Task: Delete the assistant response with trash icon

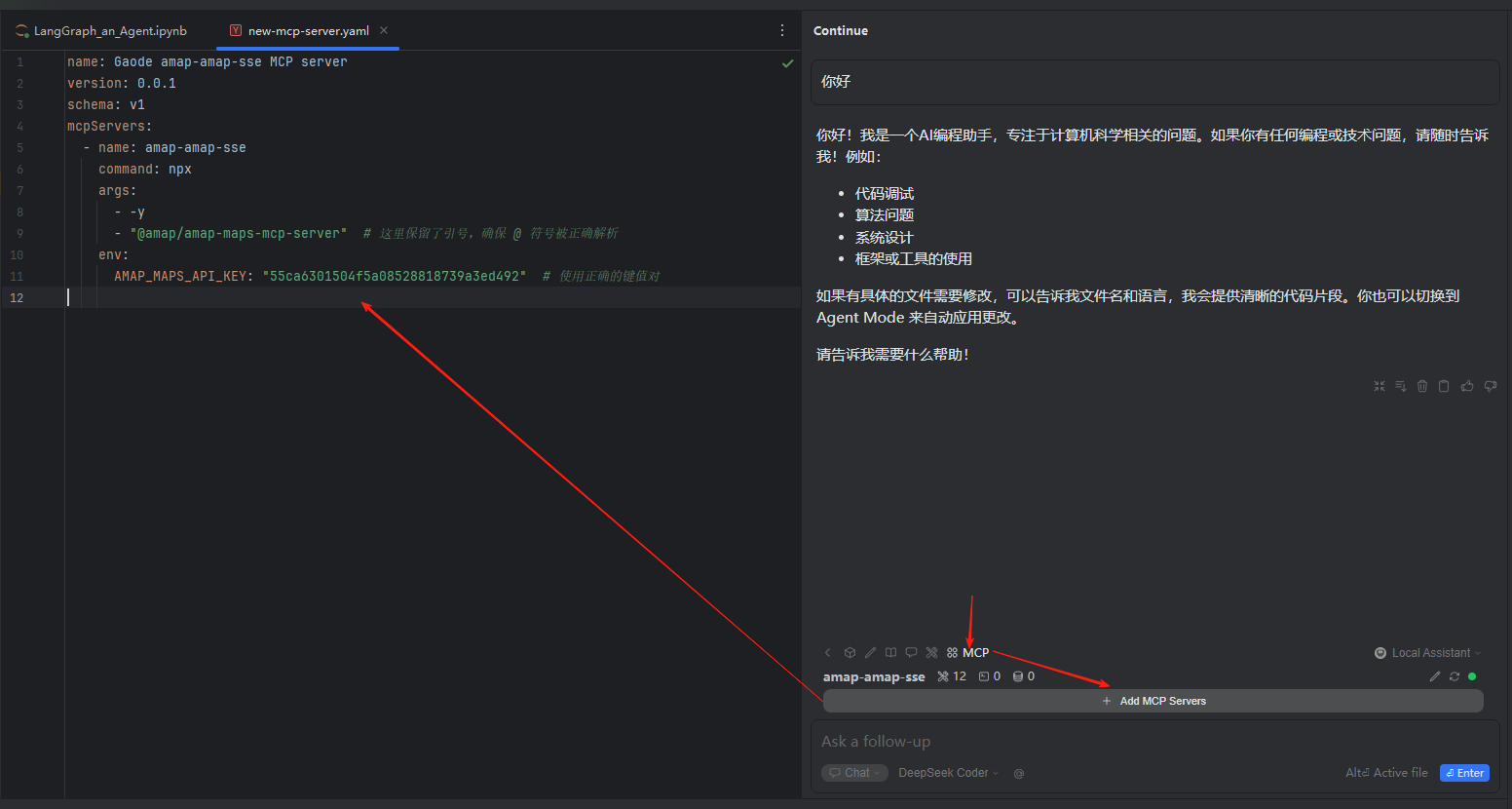Action: 1422,386
